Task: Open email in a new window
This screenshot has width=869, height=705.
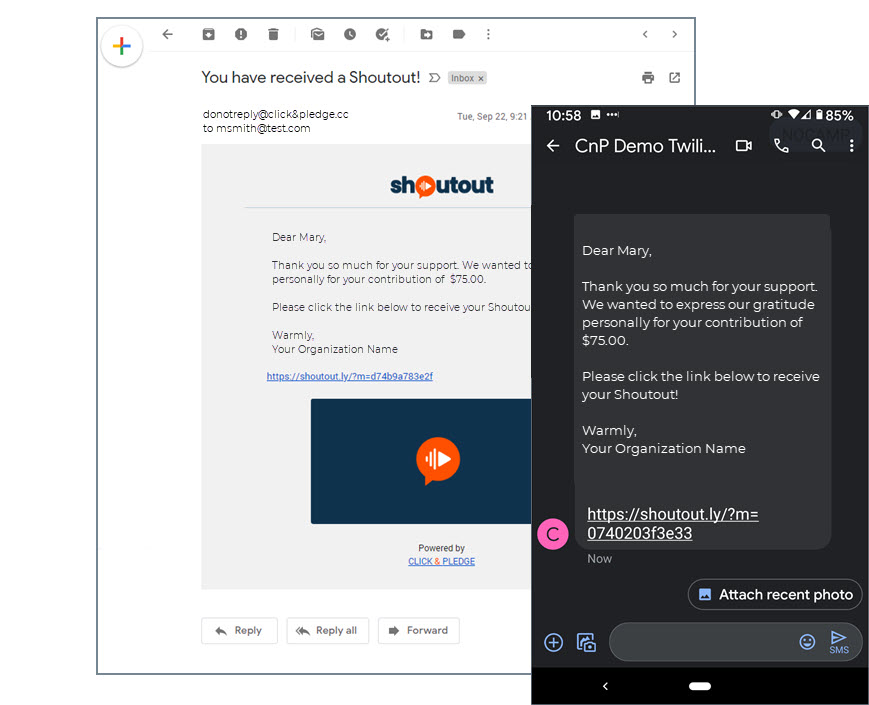Action: [674, 78]
